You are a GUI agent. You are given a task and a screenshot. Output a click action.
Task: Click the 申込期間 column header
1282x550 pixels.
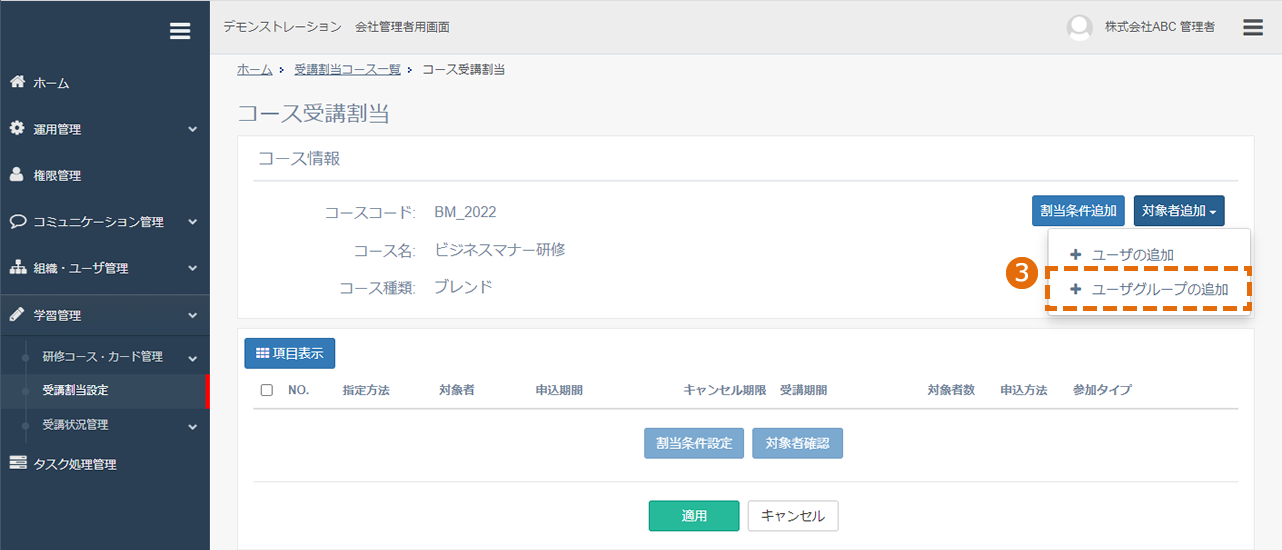(559, 390)
